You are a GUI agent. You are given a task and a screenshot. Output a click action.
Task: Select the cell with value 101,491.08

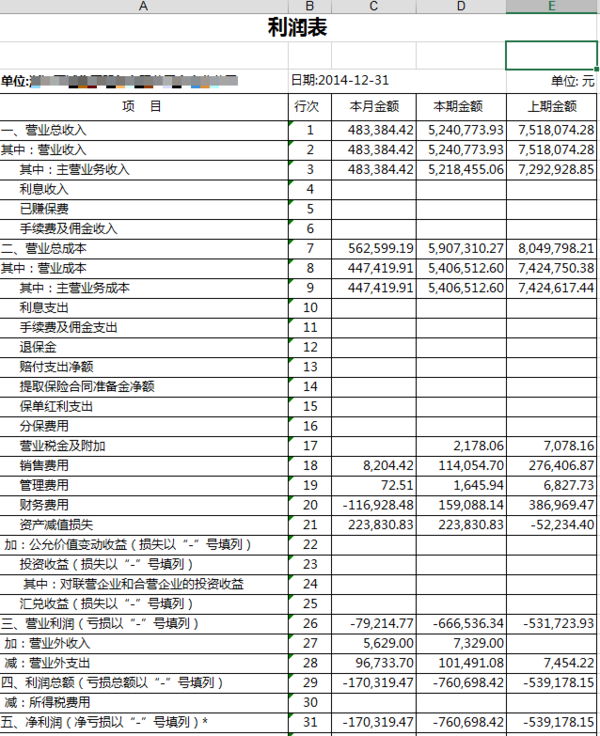pos(461,663)
